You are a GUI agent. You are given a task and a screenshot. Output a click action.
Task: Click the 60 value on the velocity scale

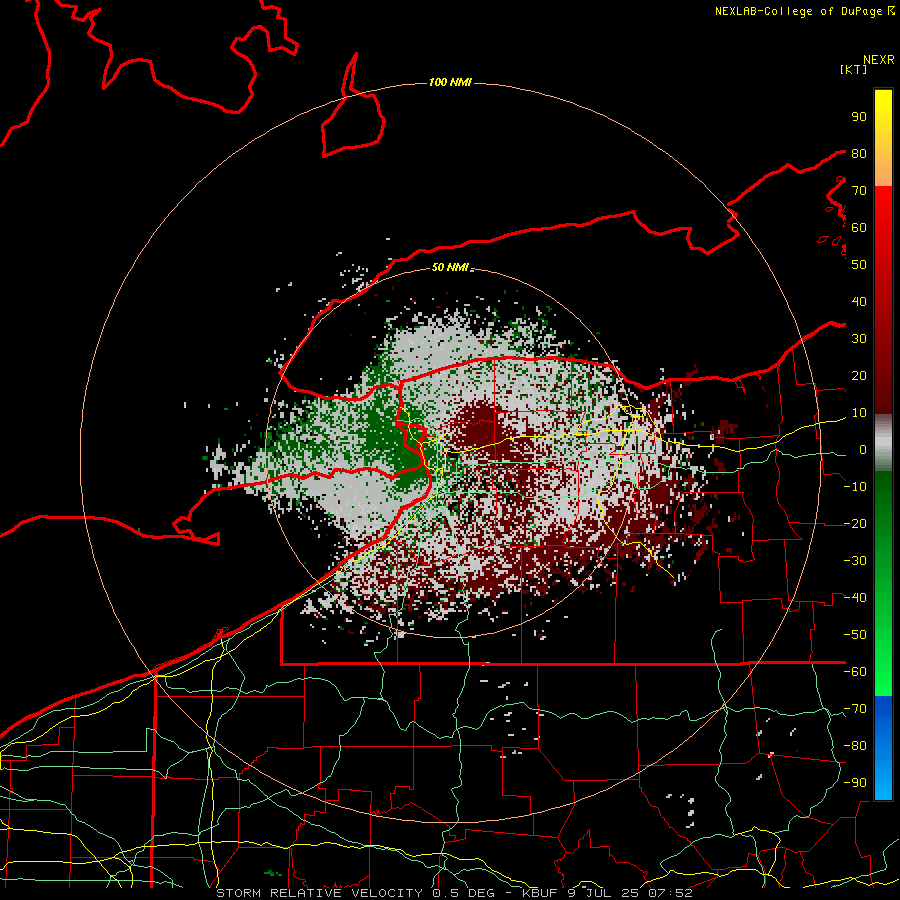point(859,227)
